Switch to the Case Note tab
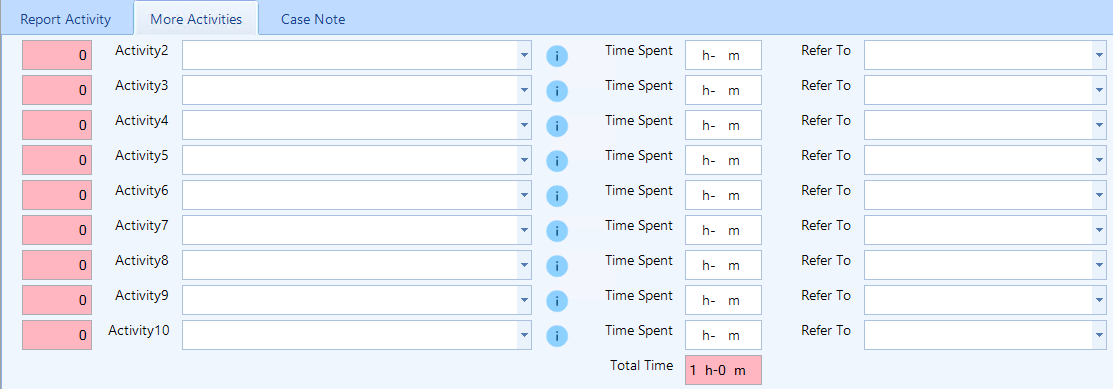Viewport: 1113px width, 389px height. pos(313,19)
